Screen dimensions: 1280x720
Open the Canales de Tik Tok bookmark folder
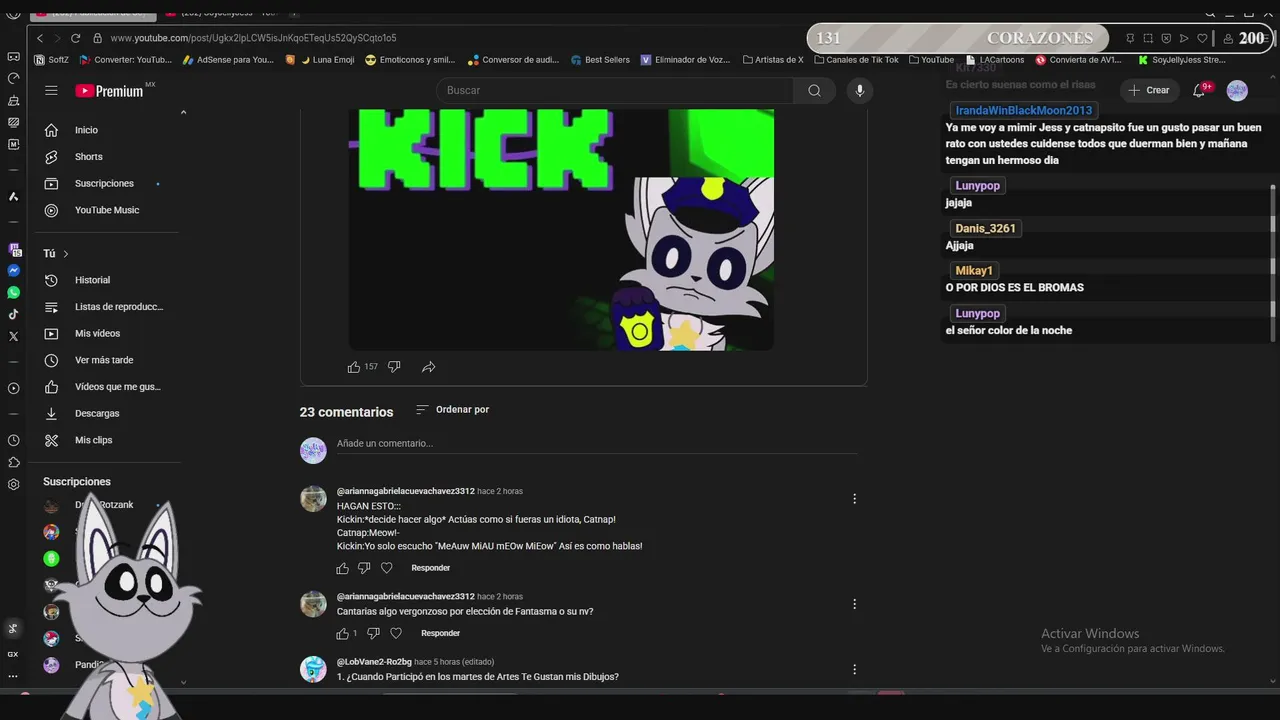coord(856,60)
